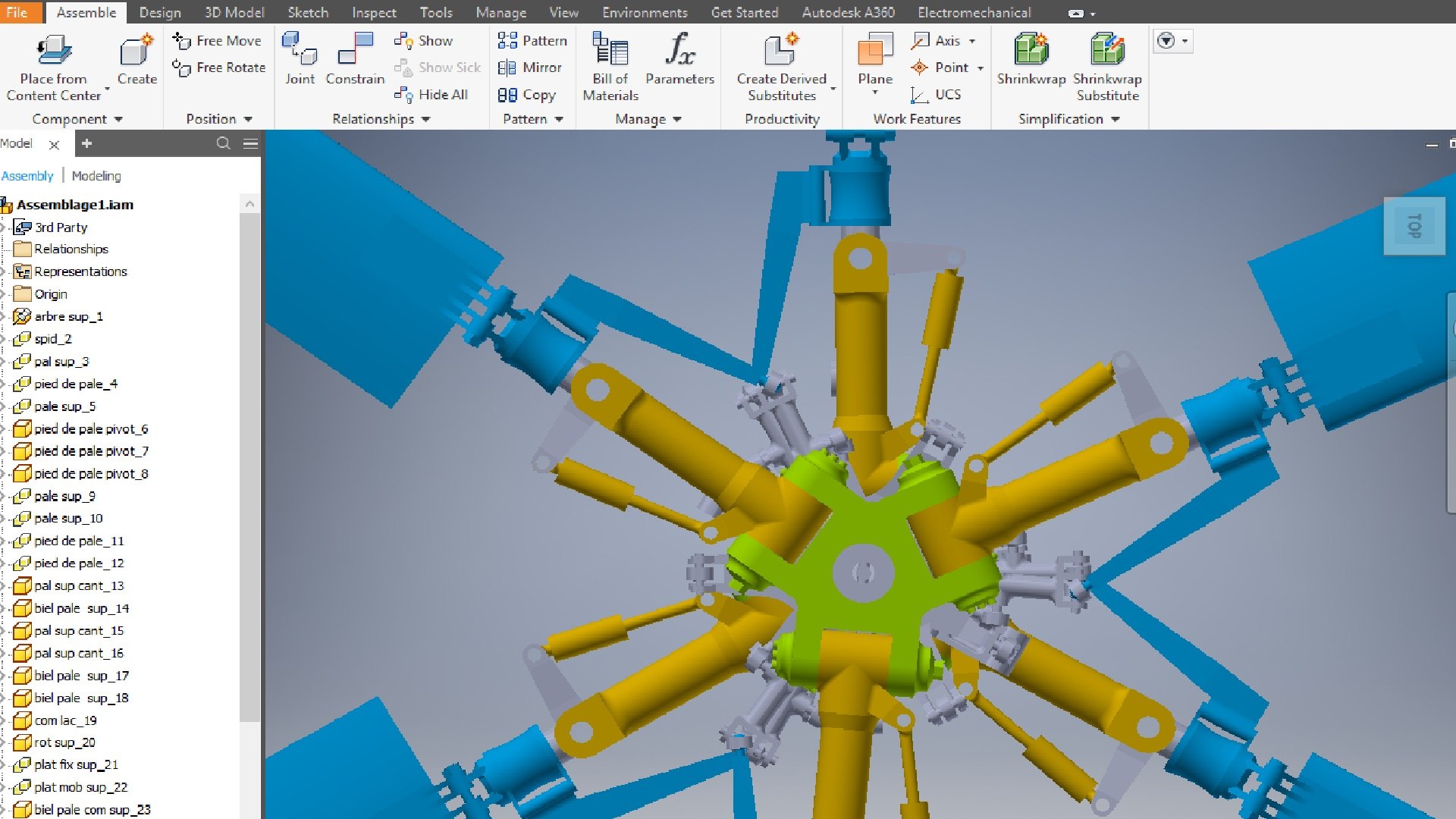1456x819 pixels.
Task: Select the work Point tool
Action: [x=940, y=67]
